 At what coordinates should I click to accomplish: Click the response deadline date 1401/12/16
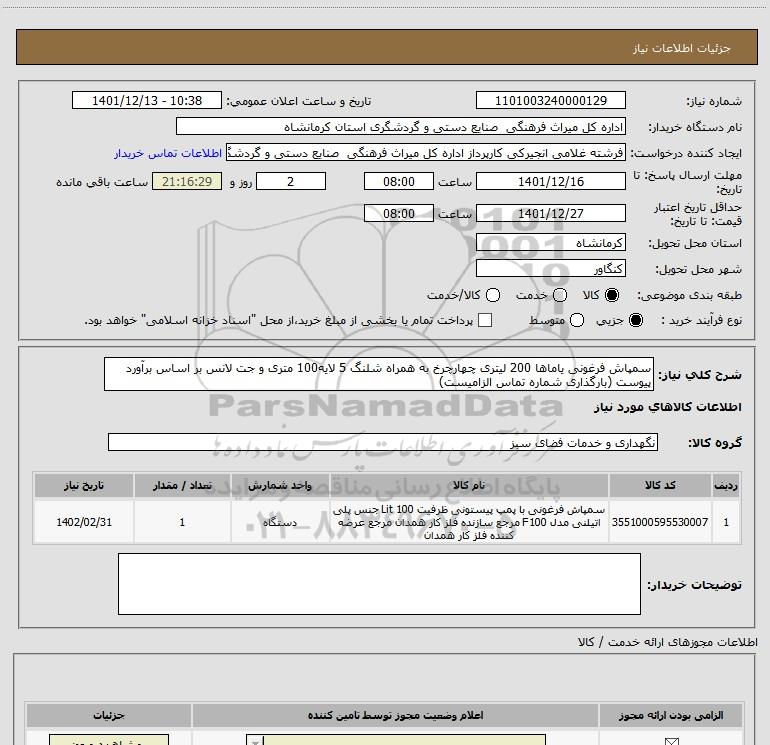coord(550,181)
